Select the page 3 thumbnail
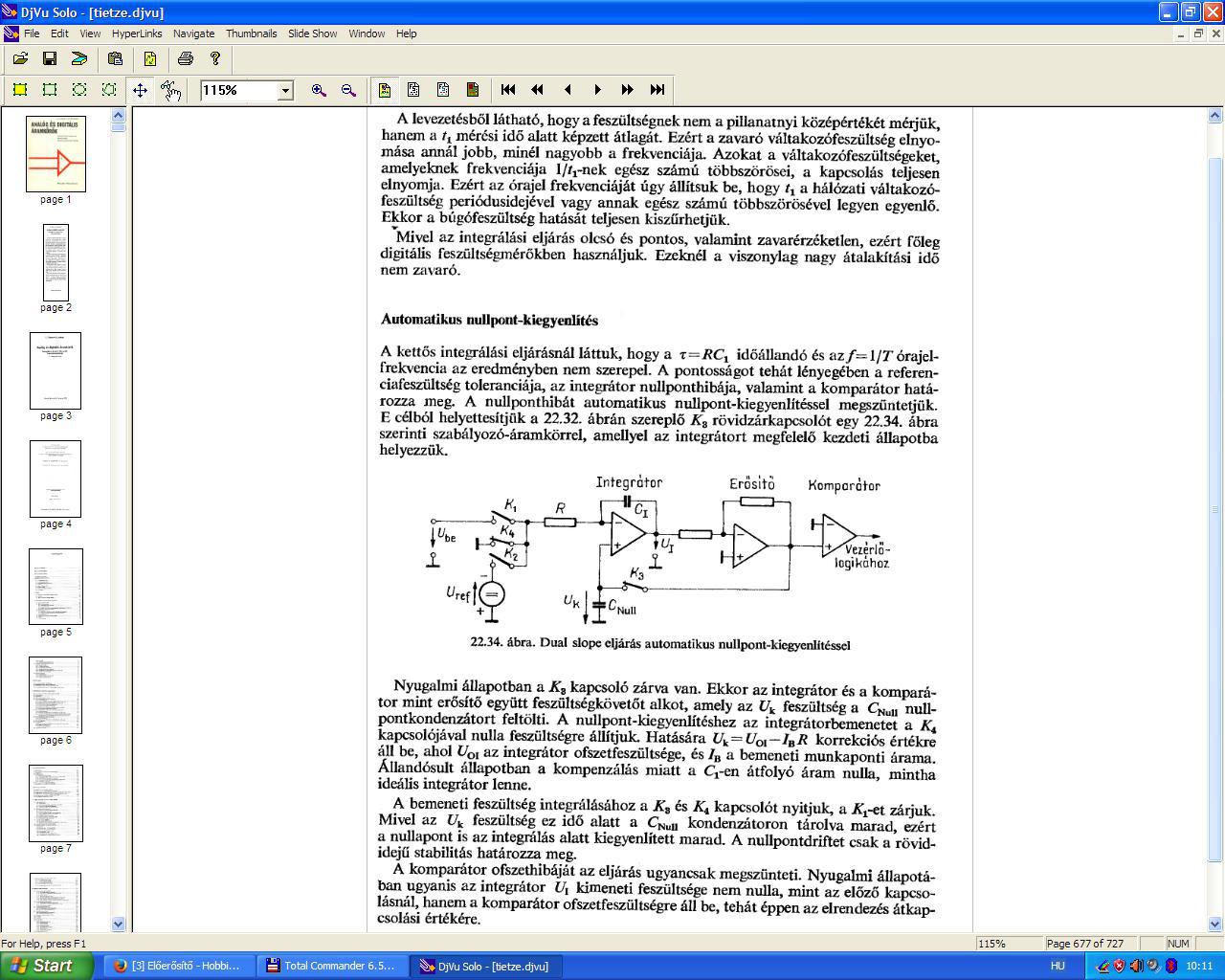 [56, 370]
